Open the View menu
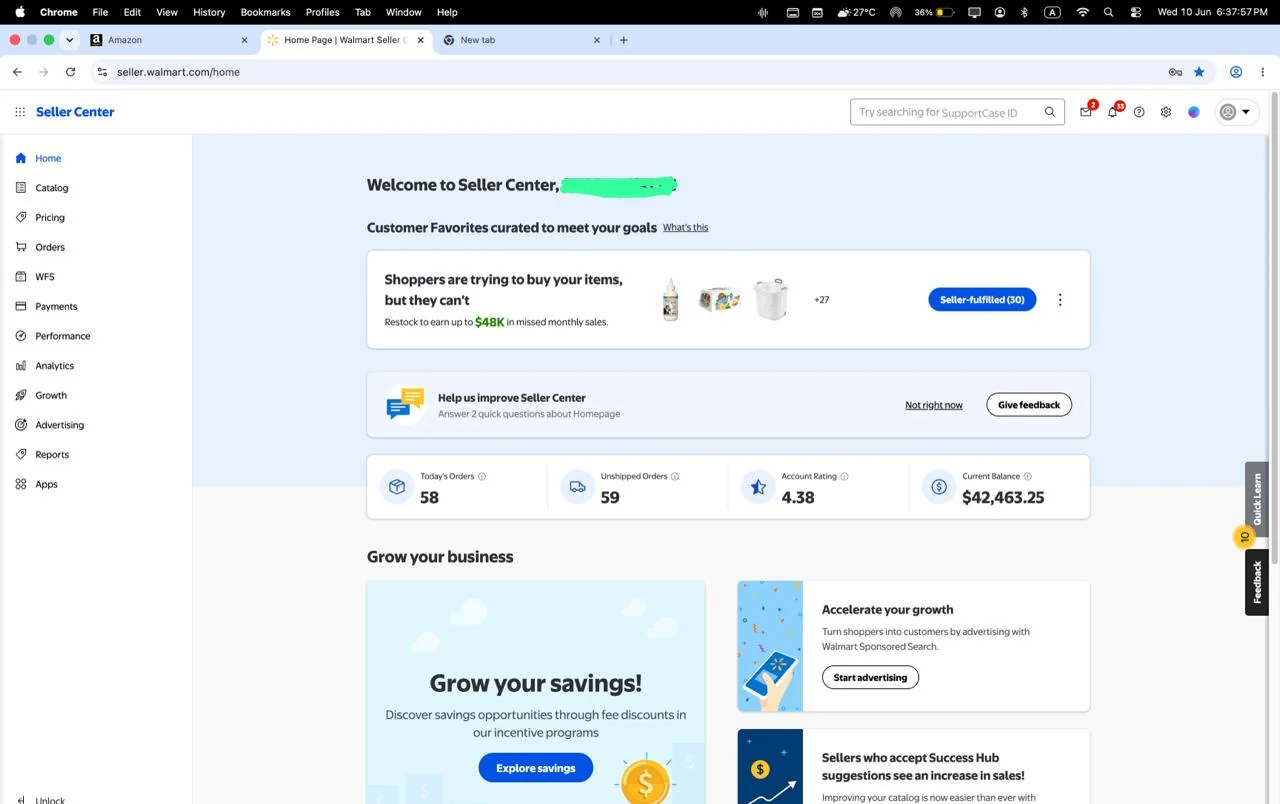This screenshot has width=1280, height=804. pos(167,12)
